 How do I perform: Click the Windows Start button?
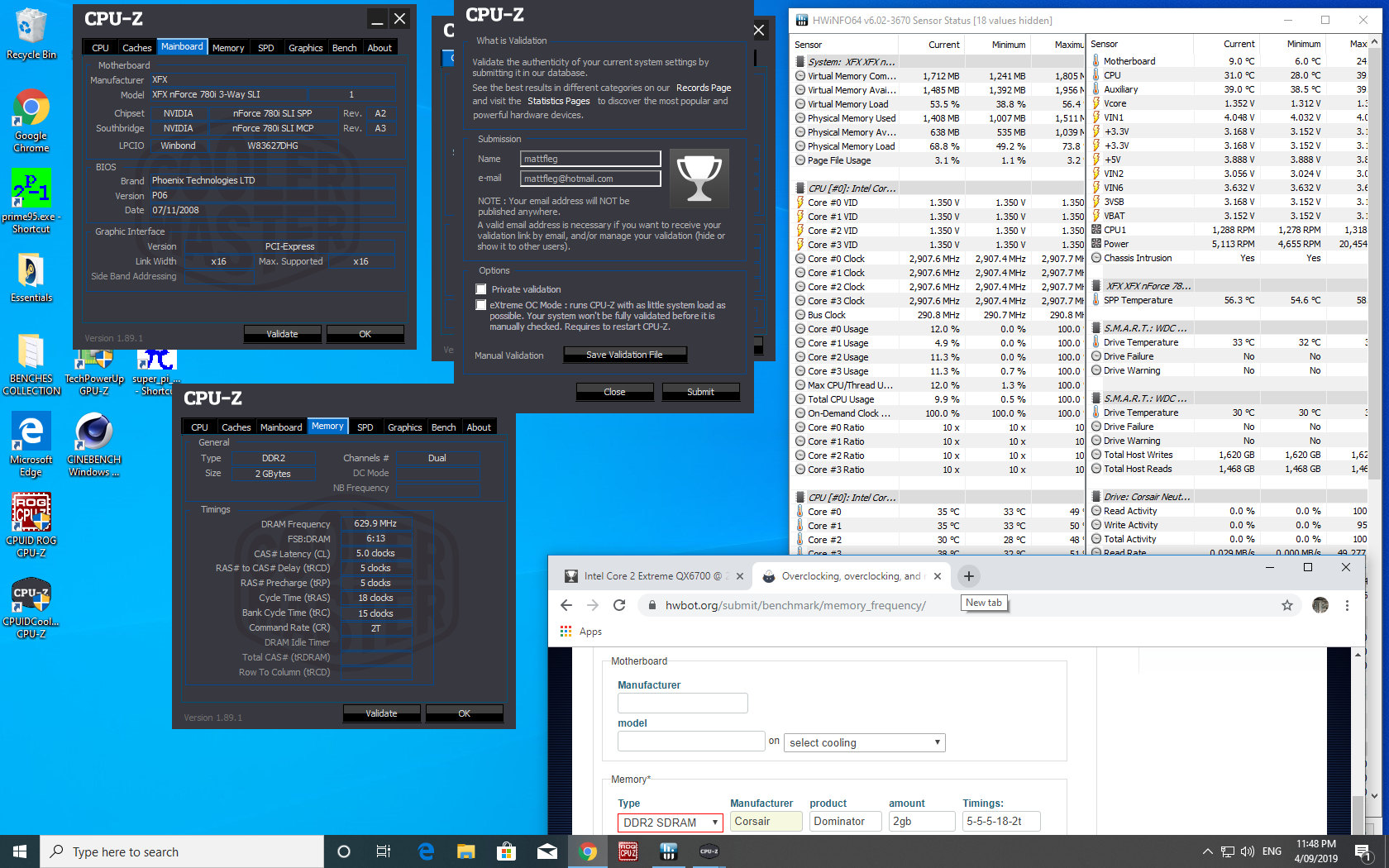coord(20,851)
